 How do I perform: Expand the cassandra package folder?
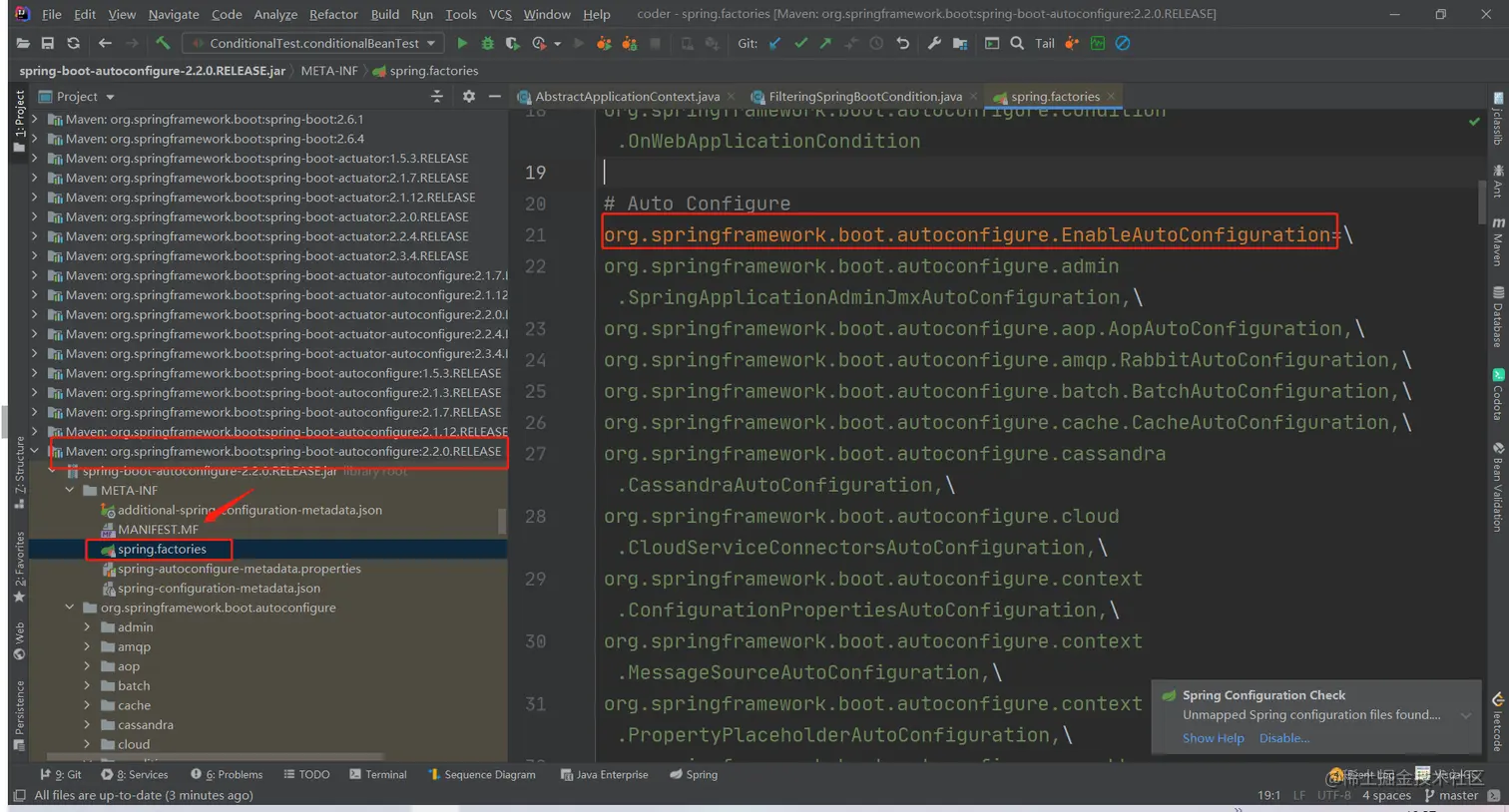(87, 724)
